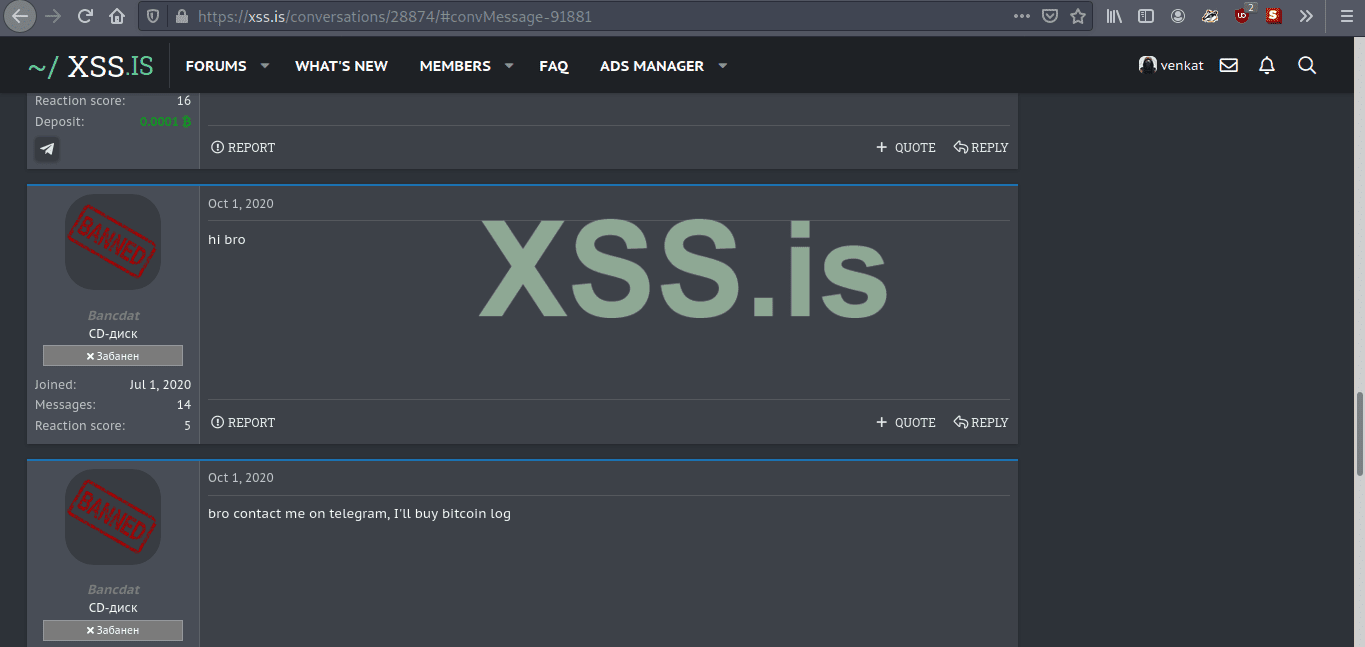
Task: Click the uBlock Origin extension icon
Action: pos(1240,16)
